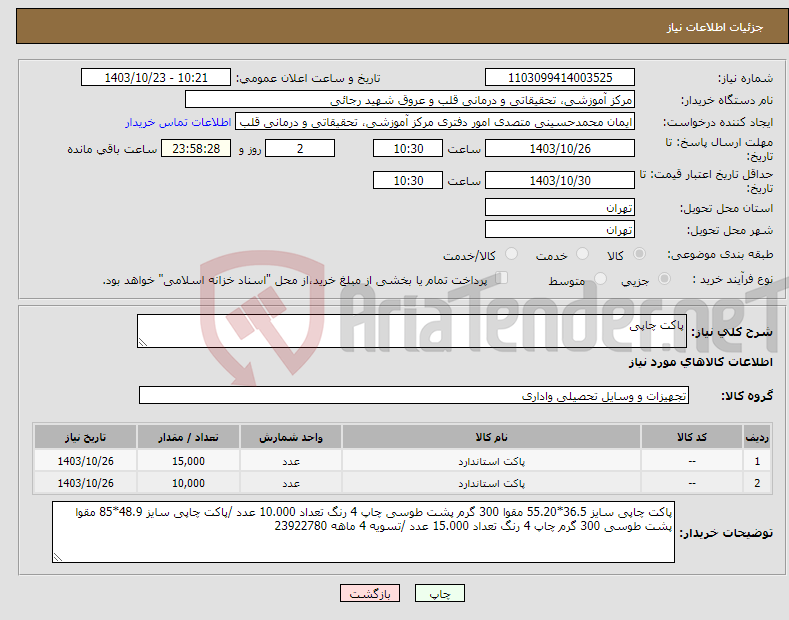Viewport: 789px width, 620px height.
Task: Click unit عدد in row 2
Action: 291,483
